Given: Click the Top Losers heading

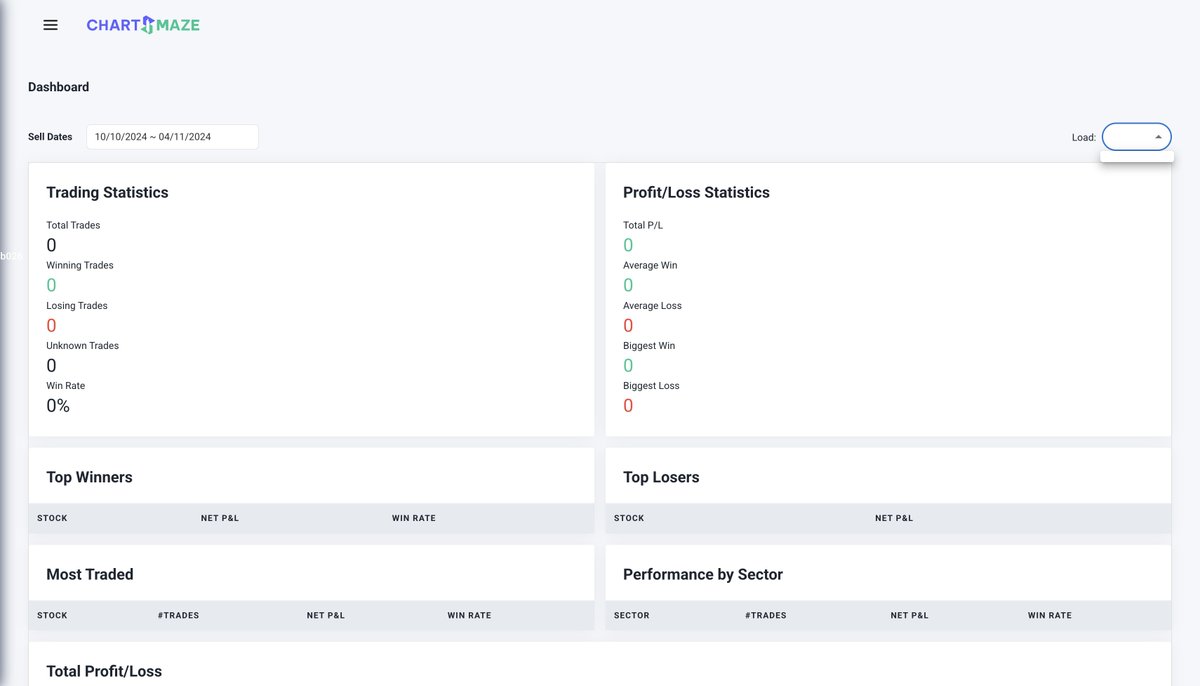Looking at the screenshot, I should 661,477.
